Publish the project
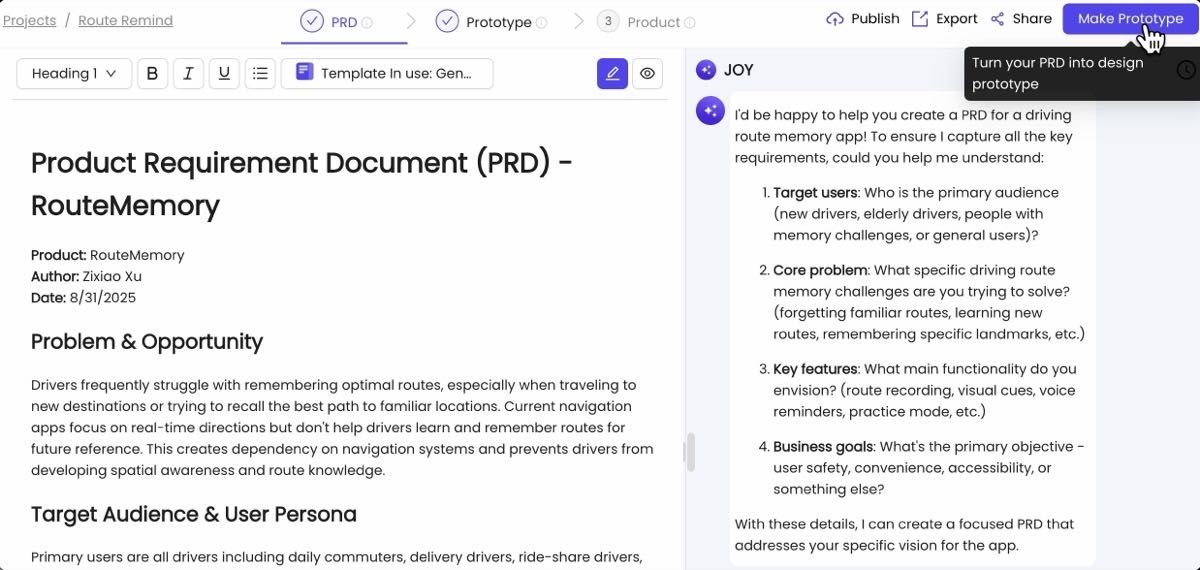Viewport: 1200px width, 570px height. point(862,19)
